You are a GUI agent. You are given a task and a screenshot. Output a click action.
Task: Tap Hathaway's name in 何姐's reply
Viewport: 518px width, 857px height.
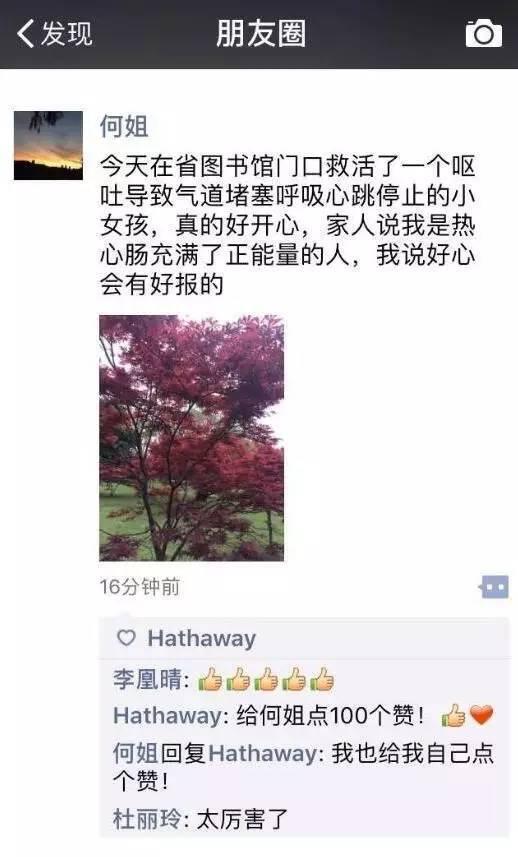[x=262, y=753]
